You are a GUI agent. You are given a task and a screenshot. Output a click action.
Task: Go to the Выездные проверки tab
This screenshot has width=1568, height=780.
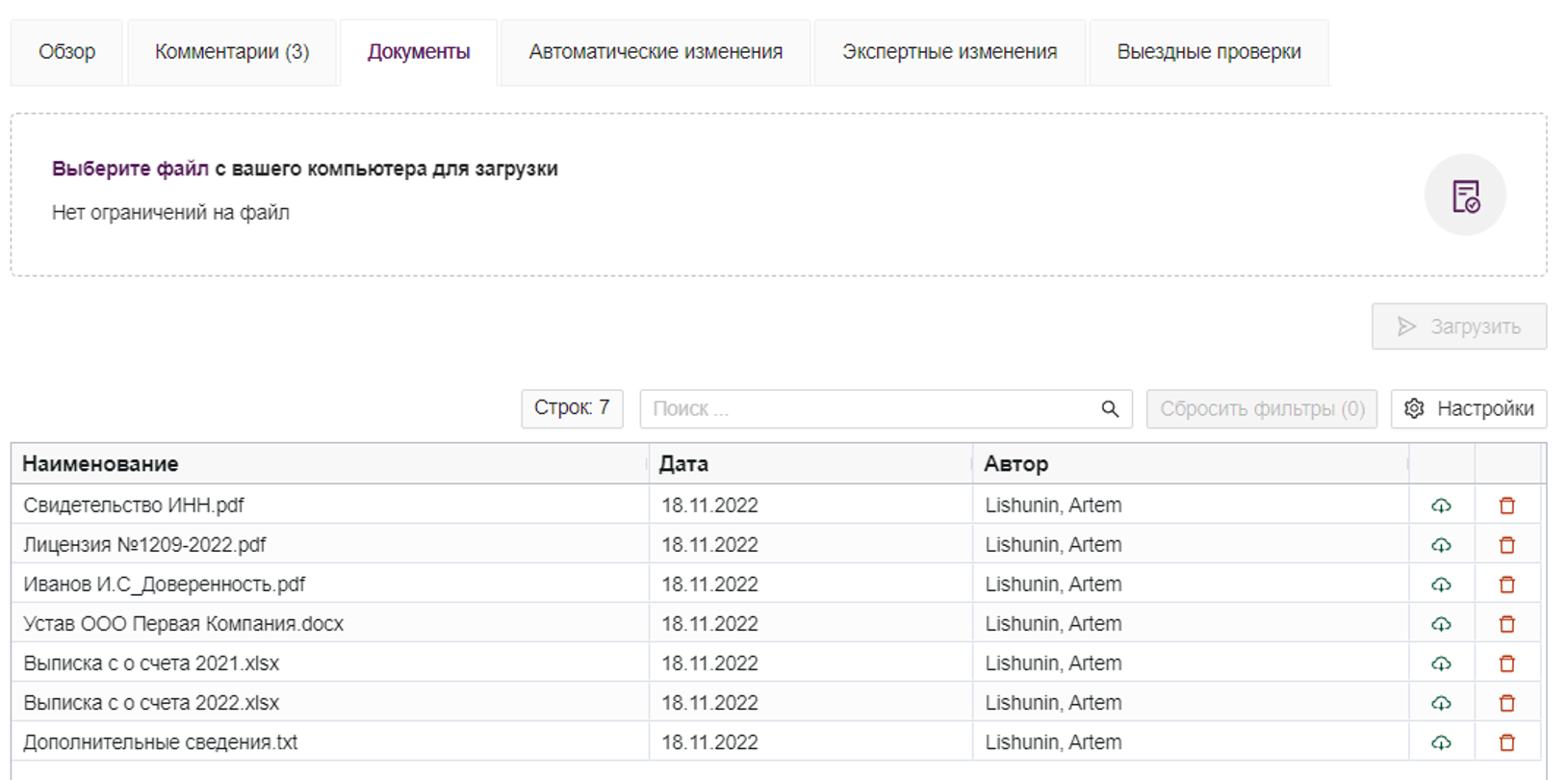coord(1208,52)
